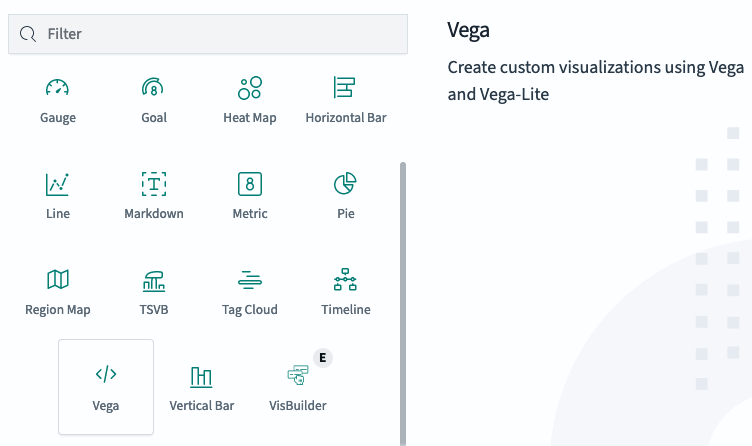Pick the Pie chart icon
Image resolution: width=752 pixels, height=446 pixels.
click(345, 184)
